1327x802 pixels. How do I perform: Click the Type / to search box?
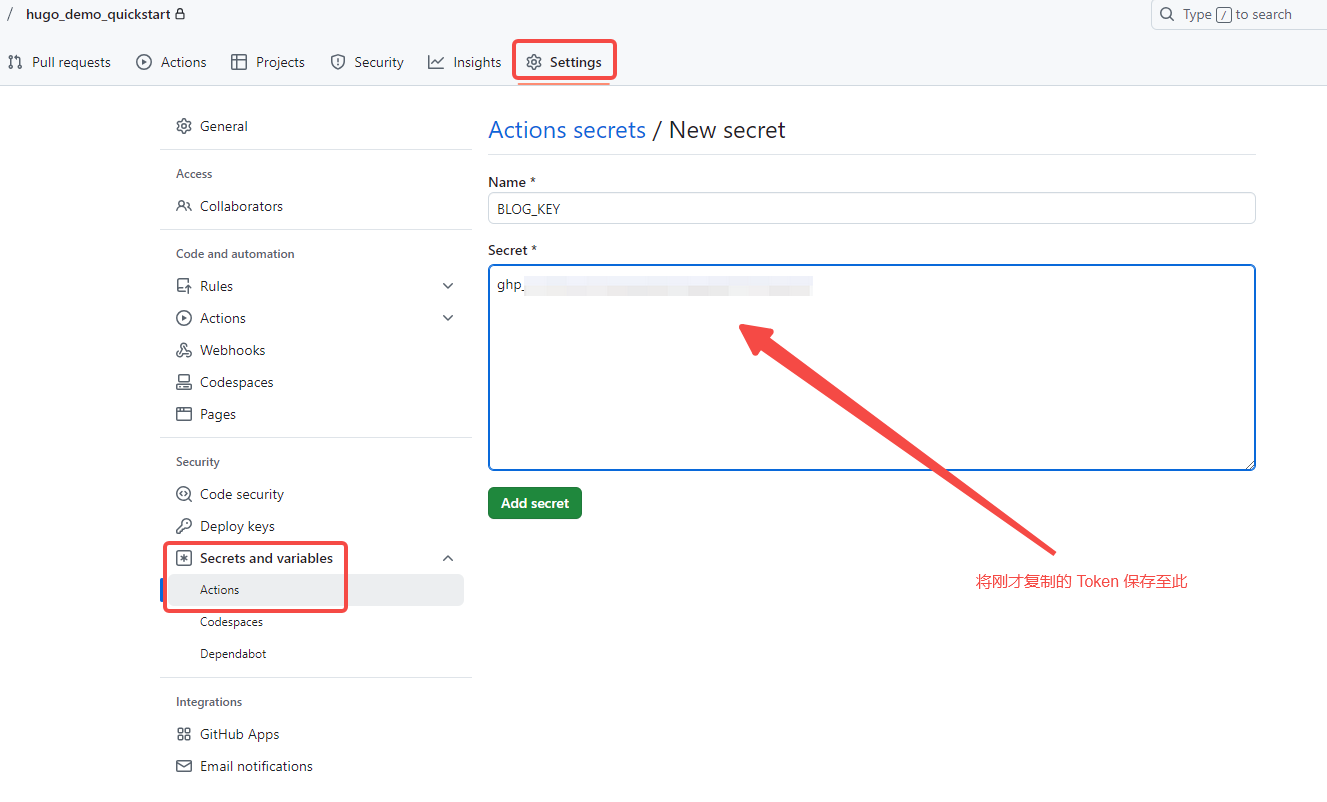tap(1239, 14)
